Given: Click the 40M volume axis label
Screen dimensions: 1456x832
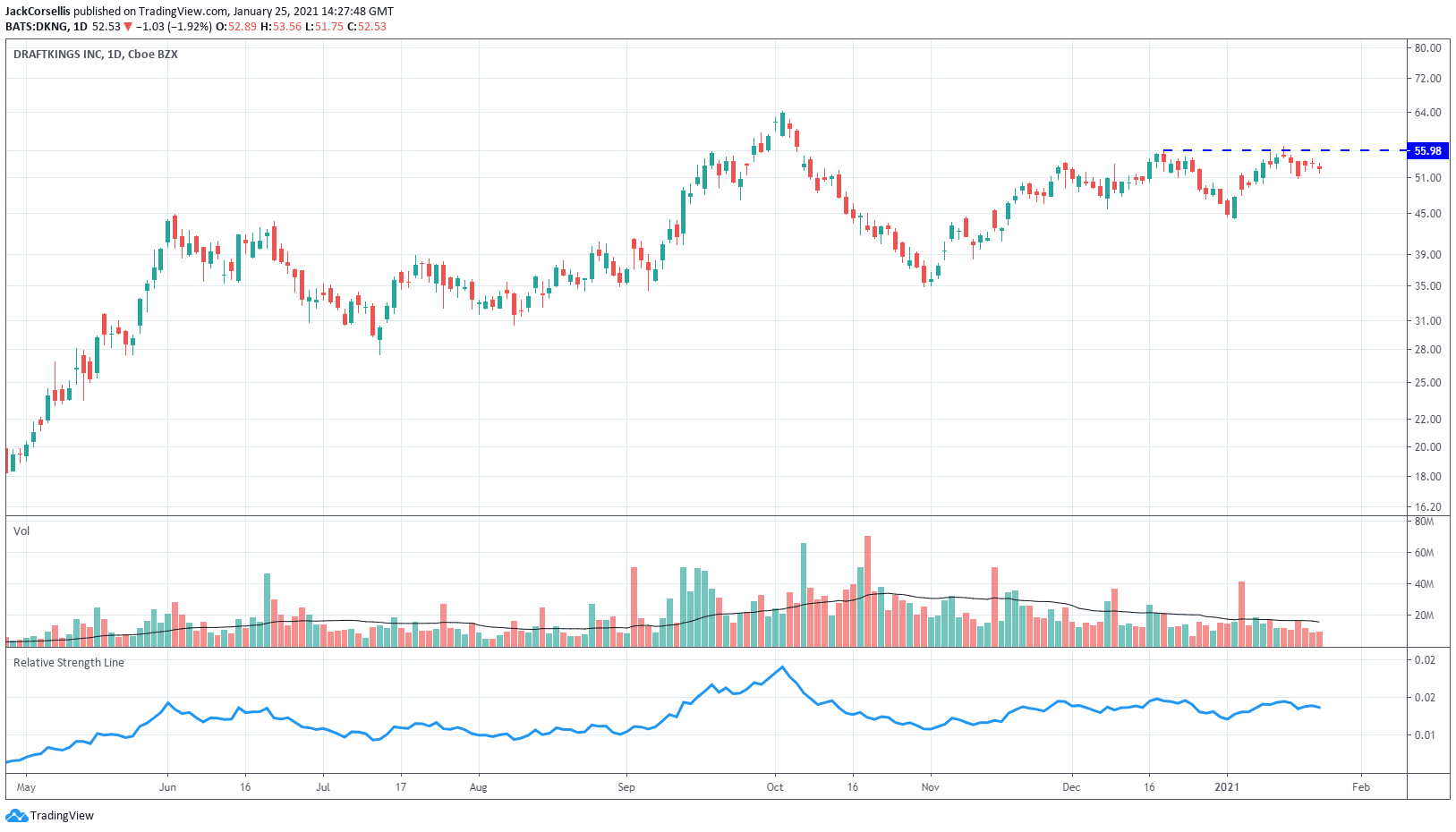Looking at the screenshot, I should coord(1424,584).
